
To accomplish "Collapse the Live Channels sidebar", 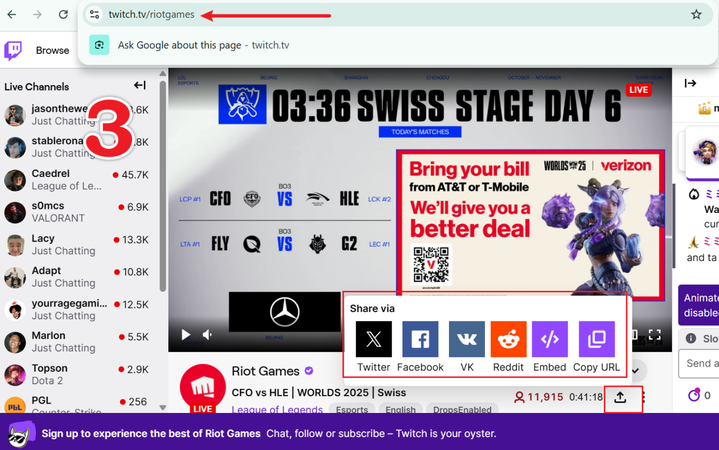I will (x=140, y=85).
